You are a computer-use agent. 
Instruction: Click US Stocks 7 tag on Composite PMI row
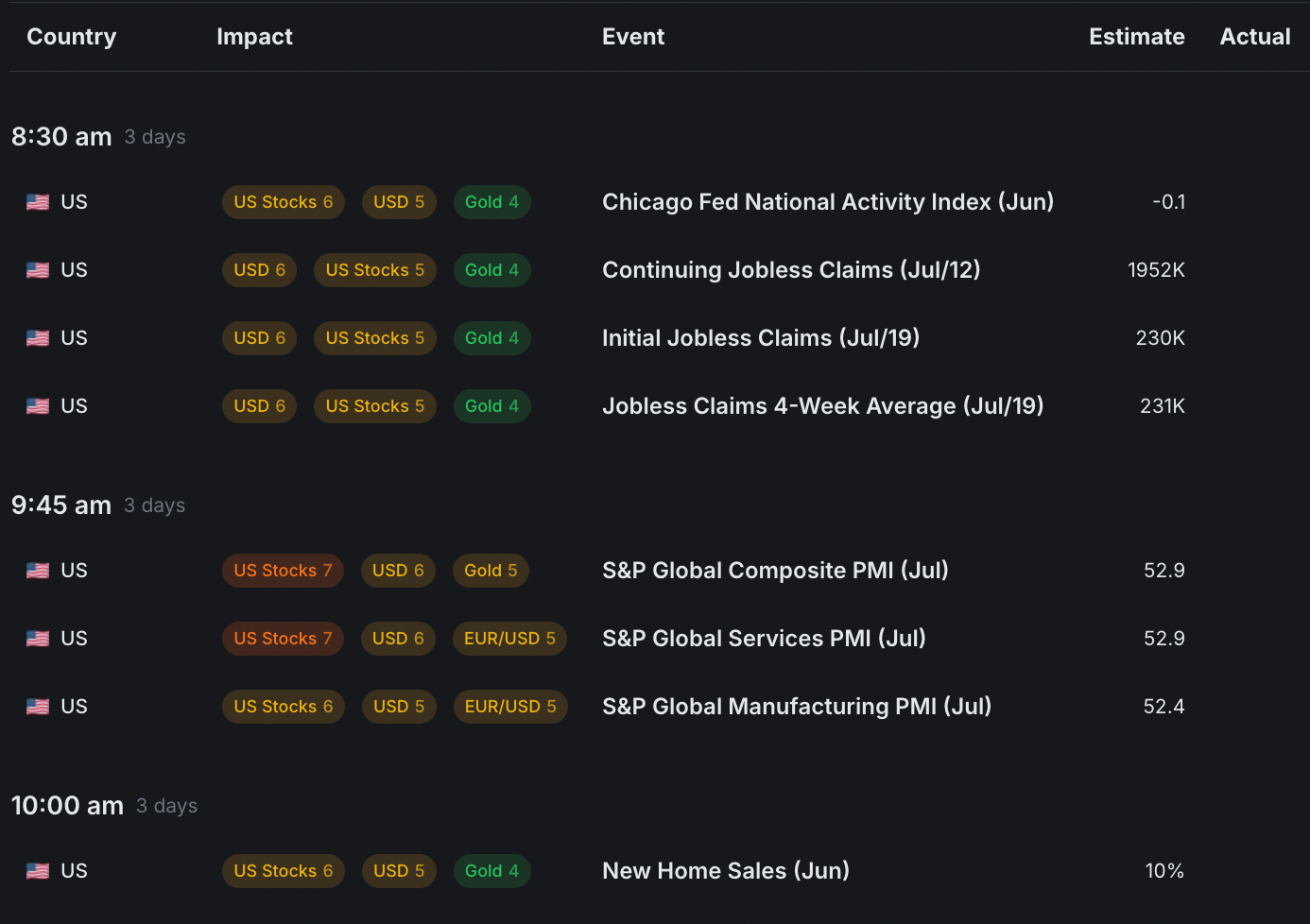coord(283,571)
